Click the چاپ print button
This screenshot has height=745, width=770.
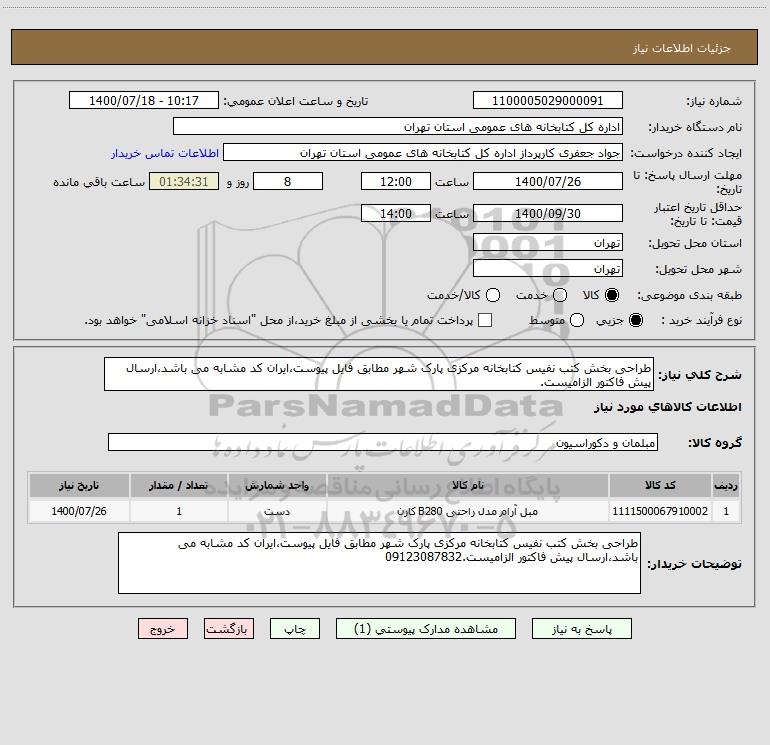(x=295, y=629)
